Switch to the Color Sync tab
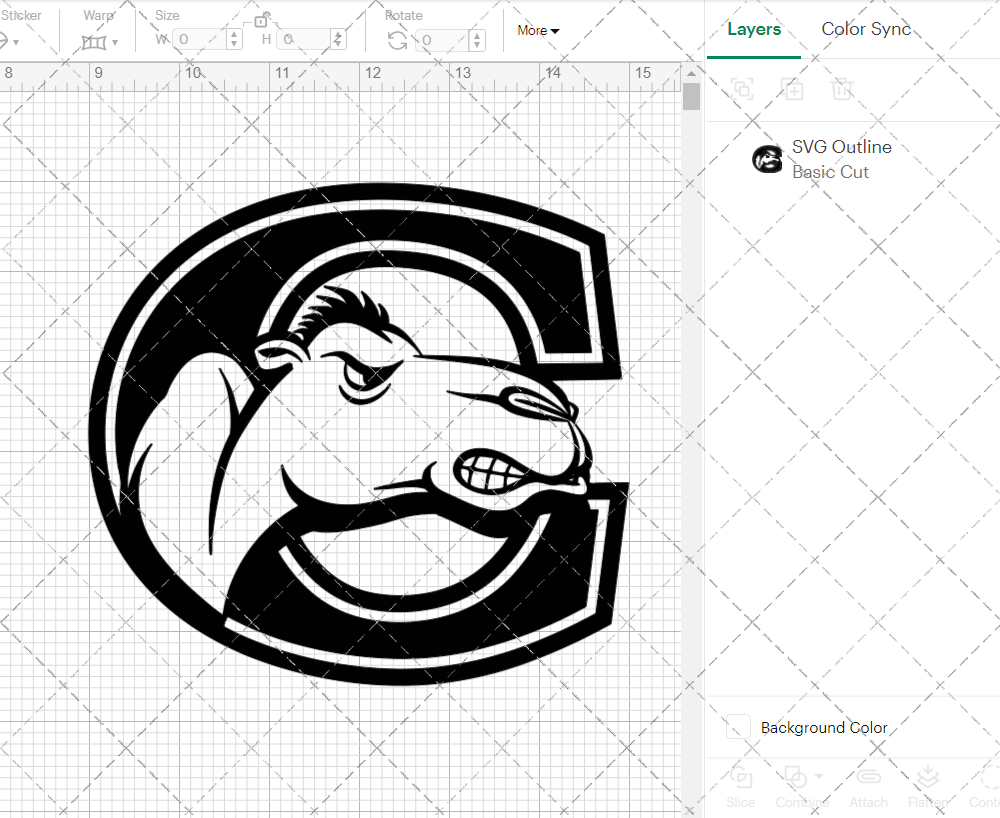 tap(866, 29)
